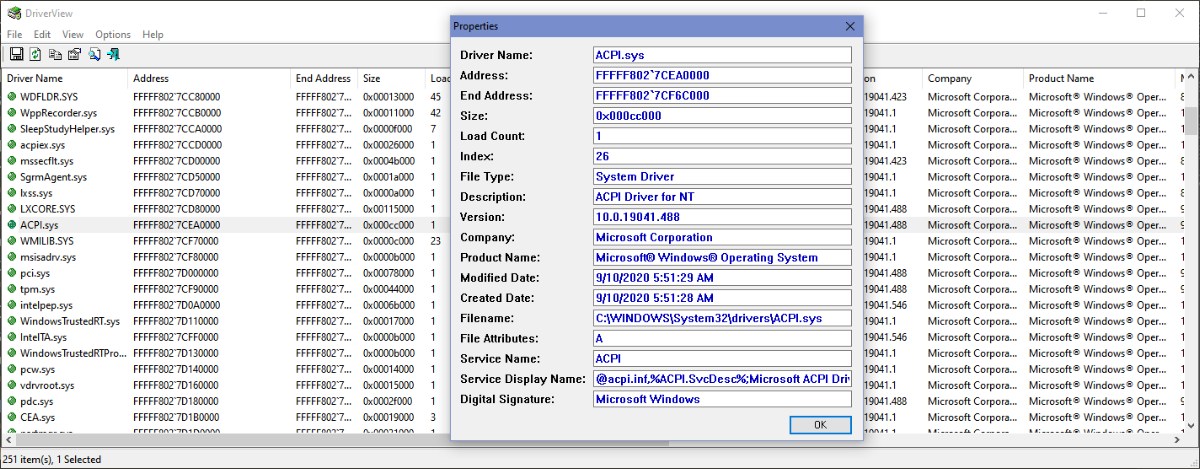Viewport: 1200px width, 469px height.
Task: Click the green icon beside ACPI.sys row
Action: 12,225
